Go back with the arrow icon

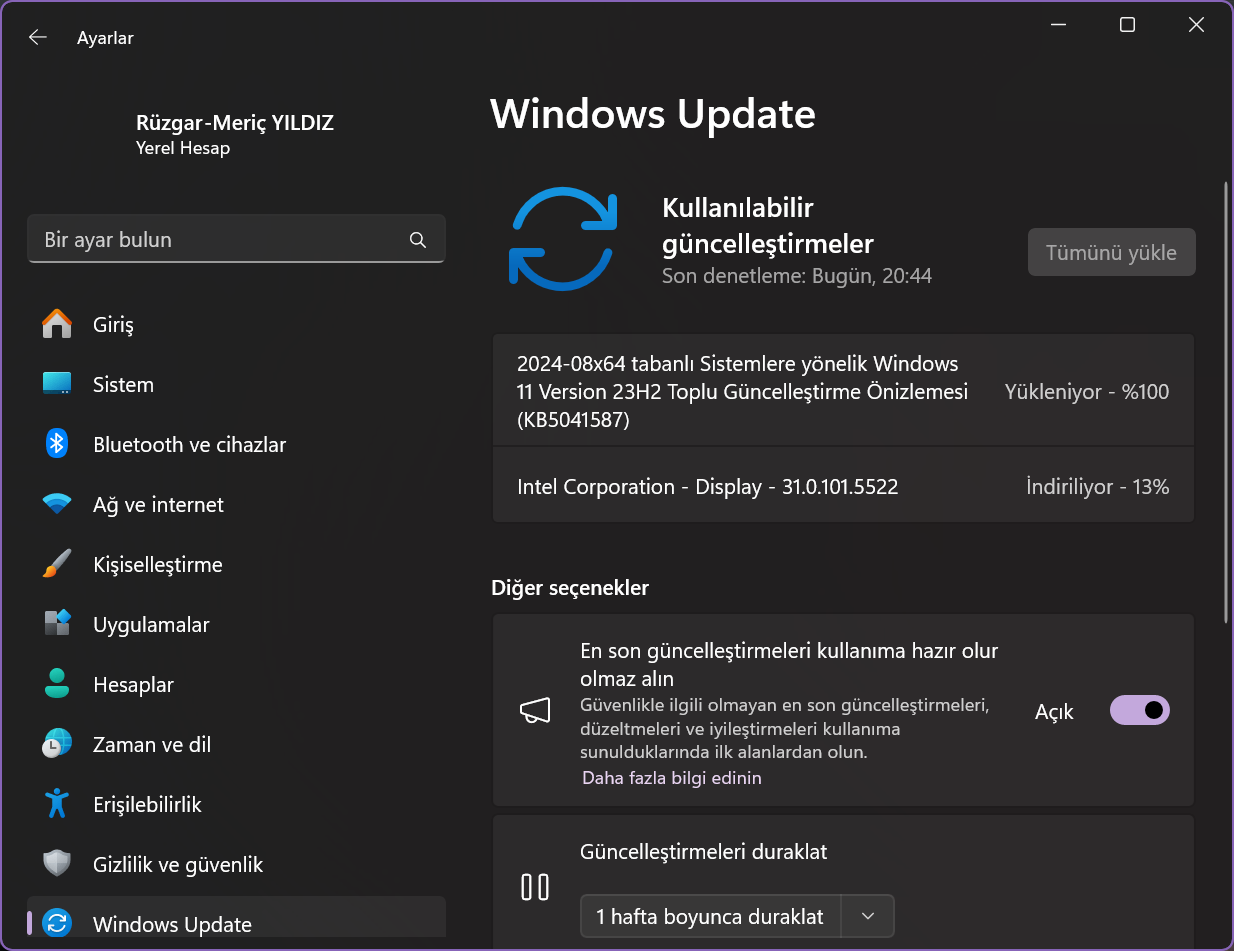point(38,37)
